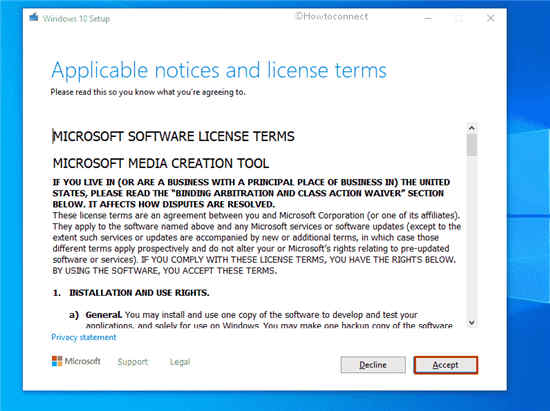Click the bold binding arbitration notice paragraph

click(251, 193)
